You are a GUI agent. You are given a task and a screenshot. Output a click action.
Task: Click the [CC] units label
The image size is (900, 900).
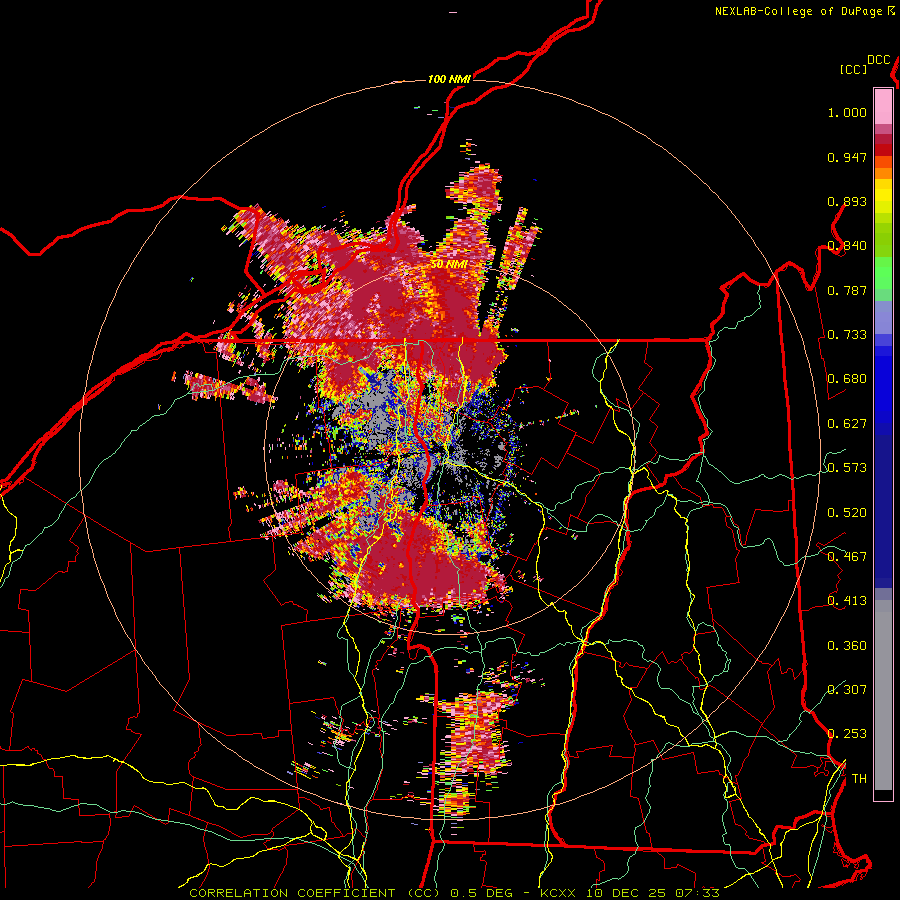tap(854, 69)
